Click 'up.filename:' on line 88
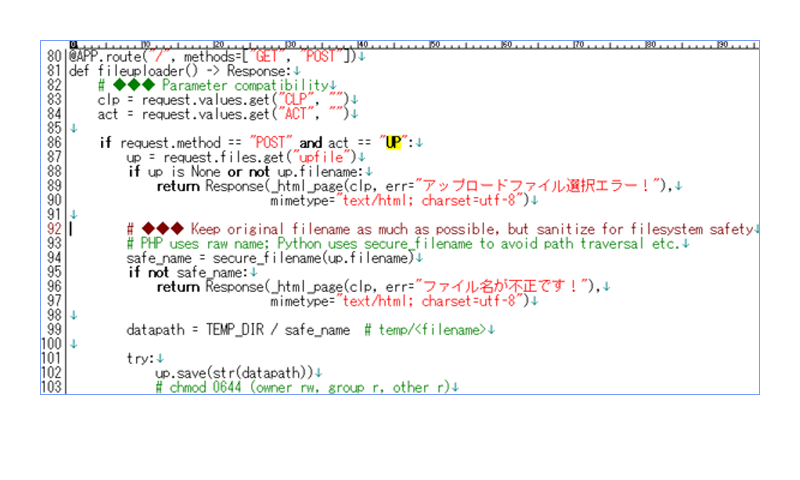Image resolution: width=800 pixels, height=480 pixels. tap(320, 171)
